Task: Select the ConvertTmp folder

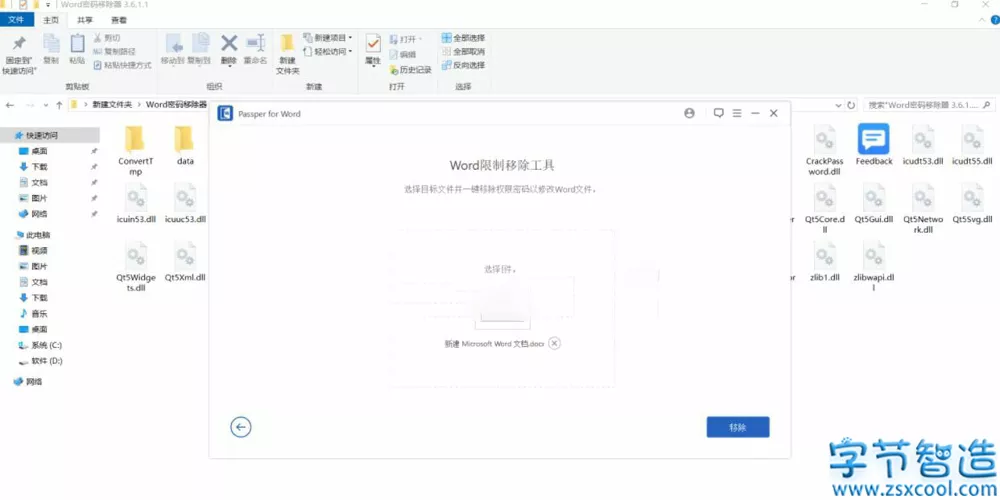Action: [135, 151]
